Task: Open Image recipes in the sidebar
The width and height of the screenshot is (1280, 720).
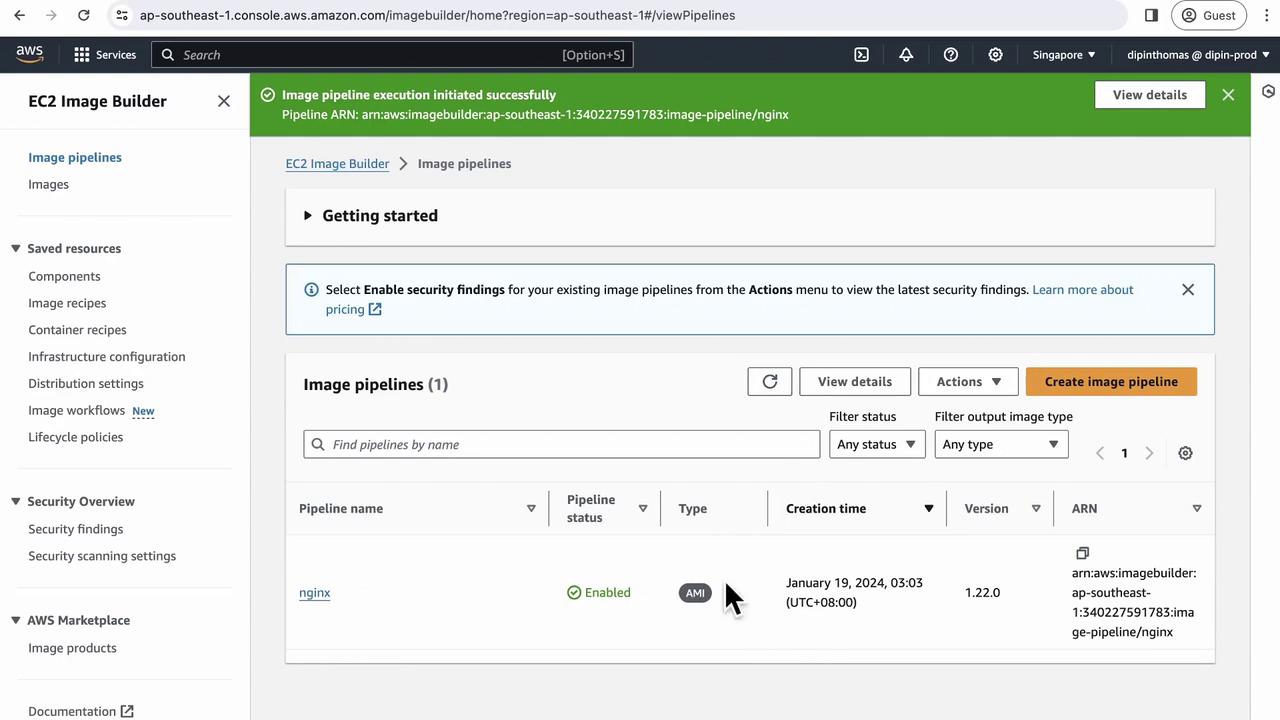Action: tap(67, 304)
